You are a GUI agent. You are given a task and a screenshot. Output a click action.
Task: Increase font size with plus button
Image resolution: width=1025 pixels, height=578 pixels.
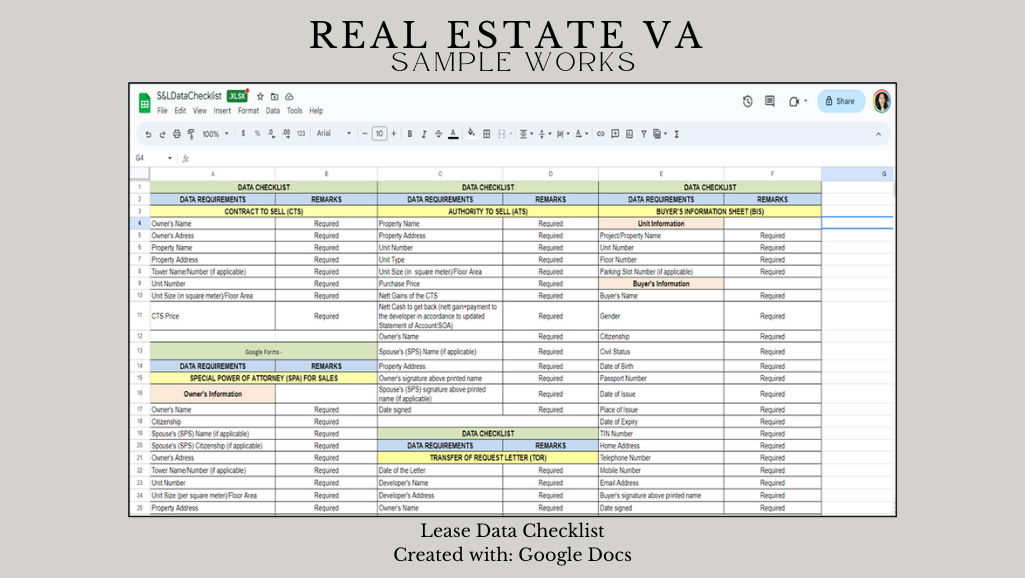(x=394, y=134)
